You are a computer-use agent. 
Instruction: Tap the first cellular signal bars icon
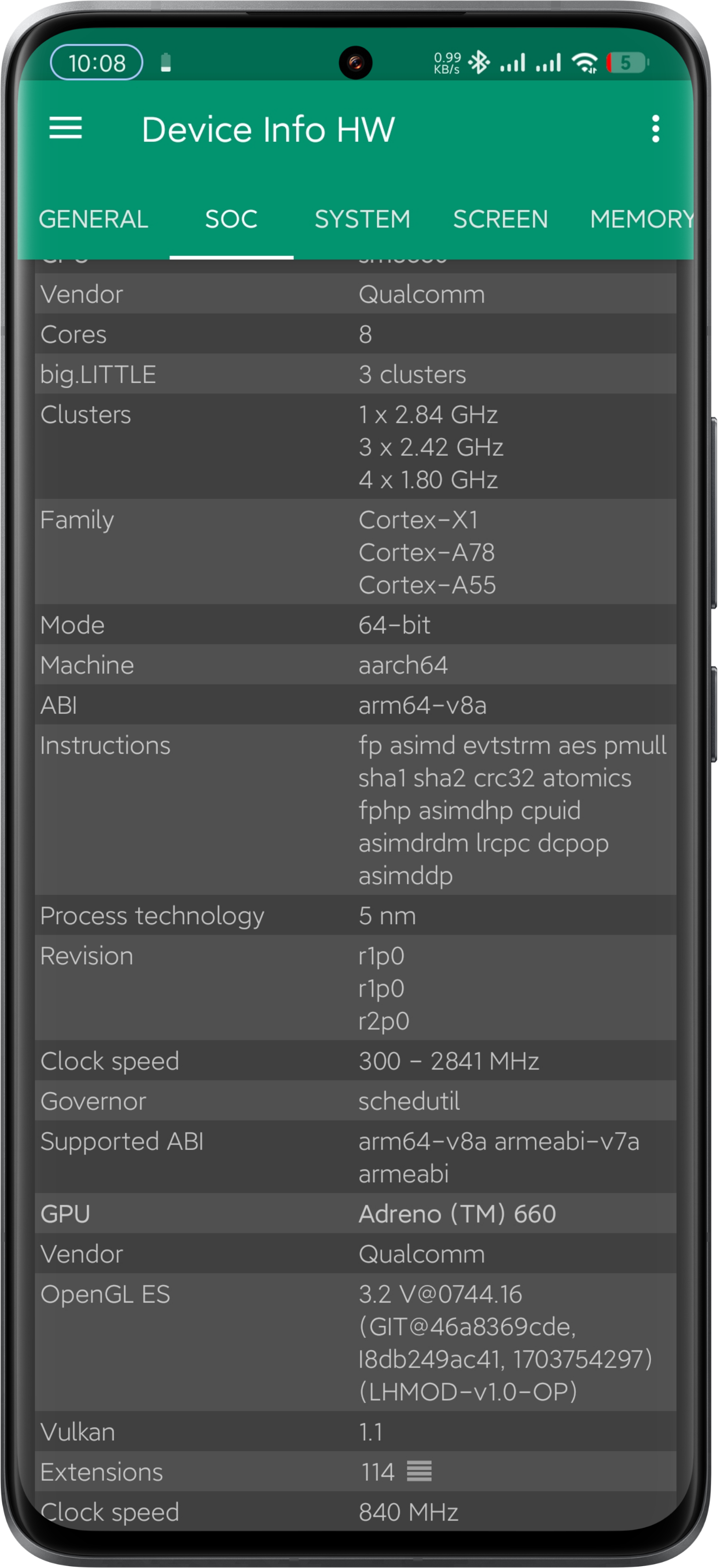pyautogui.click(x=512, y=62)
